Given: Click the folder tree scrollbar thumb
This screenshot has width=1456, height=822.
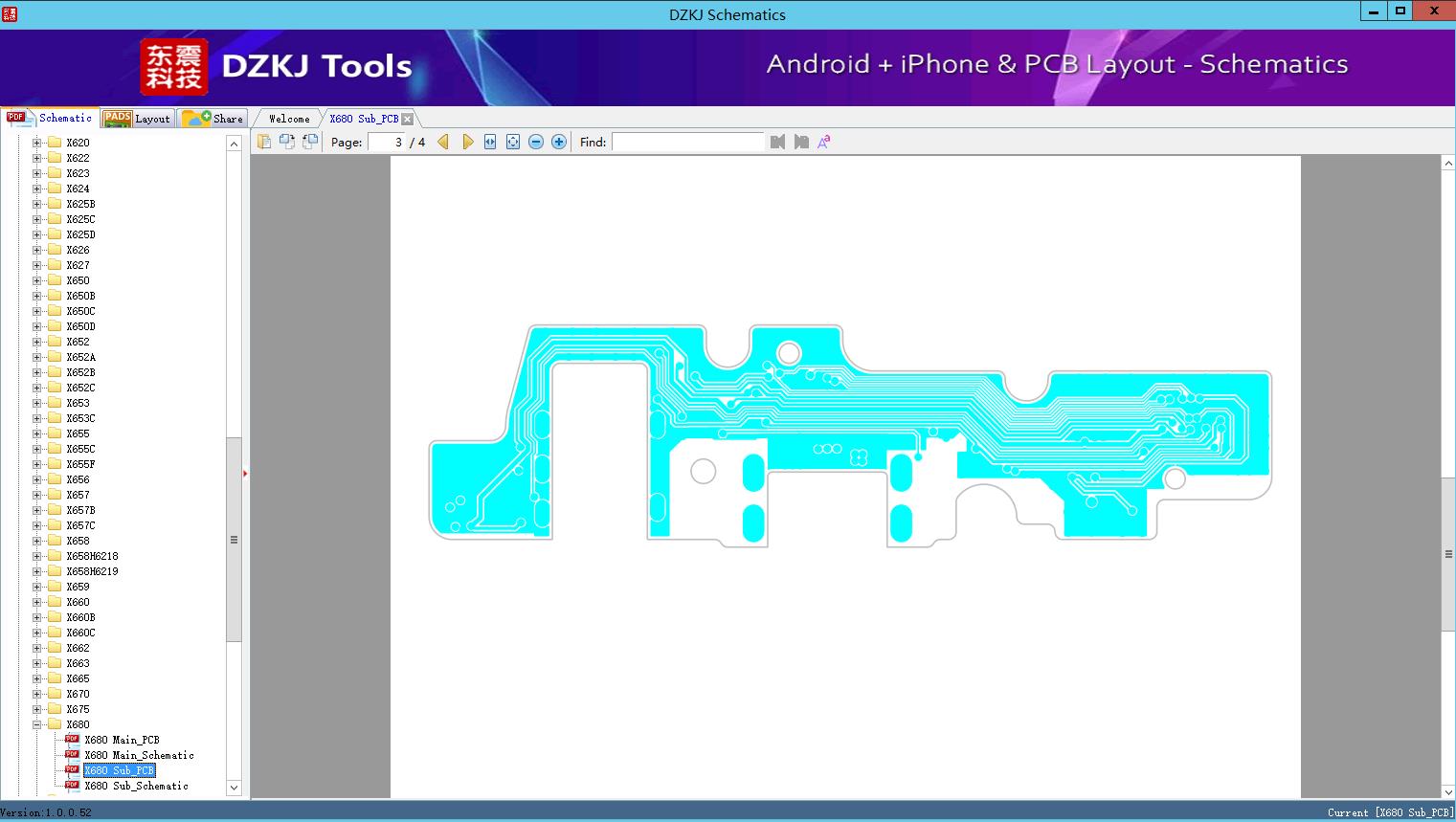Looking at the screenshot, I should [x=234, y=540].
